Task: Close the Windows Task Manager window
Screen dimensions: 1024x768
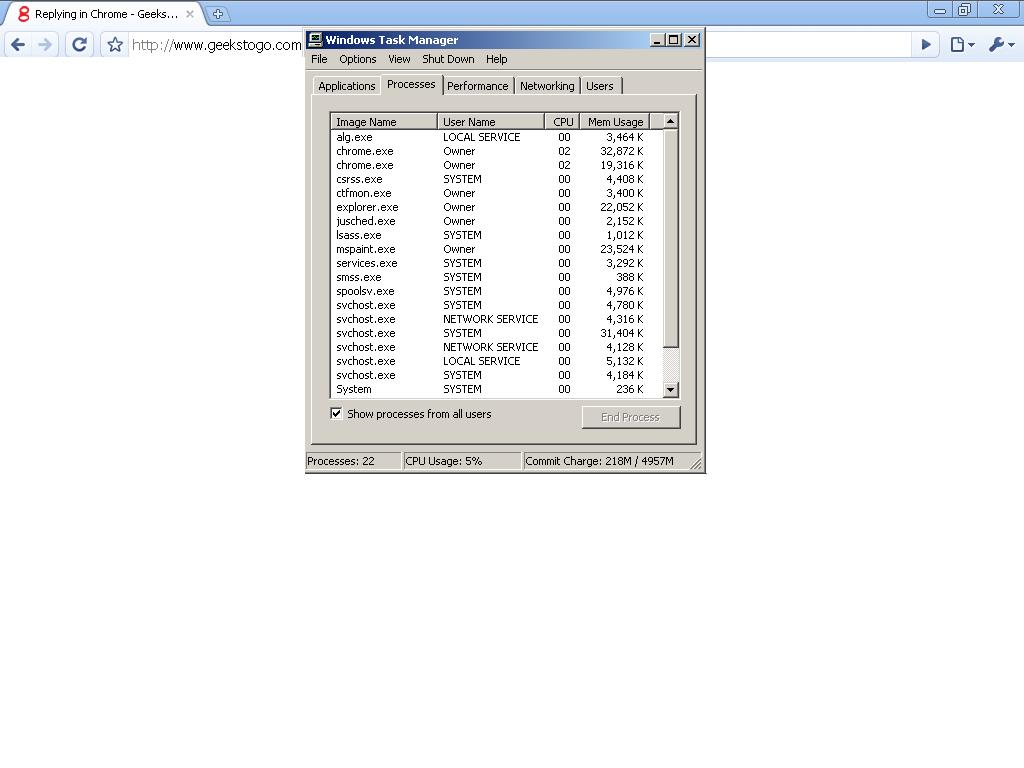Action: tap(692, 40)
